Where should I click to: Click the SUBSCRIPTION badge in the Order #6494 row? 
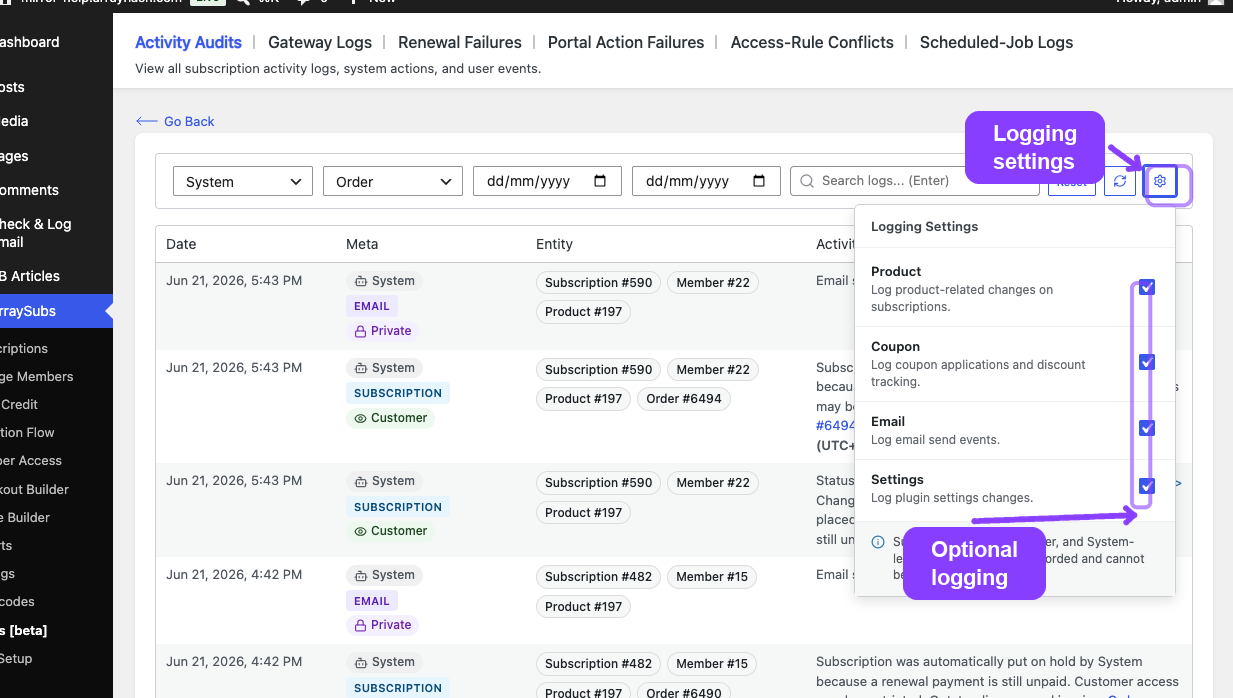[x=398, y=393]
